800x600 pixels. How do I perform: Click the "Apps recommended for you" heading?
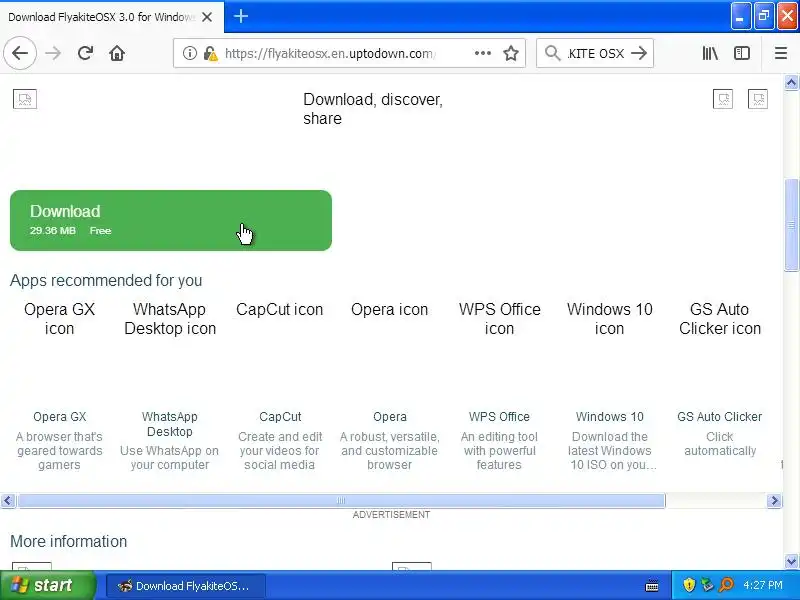pos(106,280)
